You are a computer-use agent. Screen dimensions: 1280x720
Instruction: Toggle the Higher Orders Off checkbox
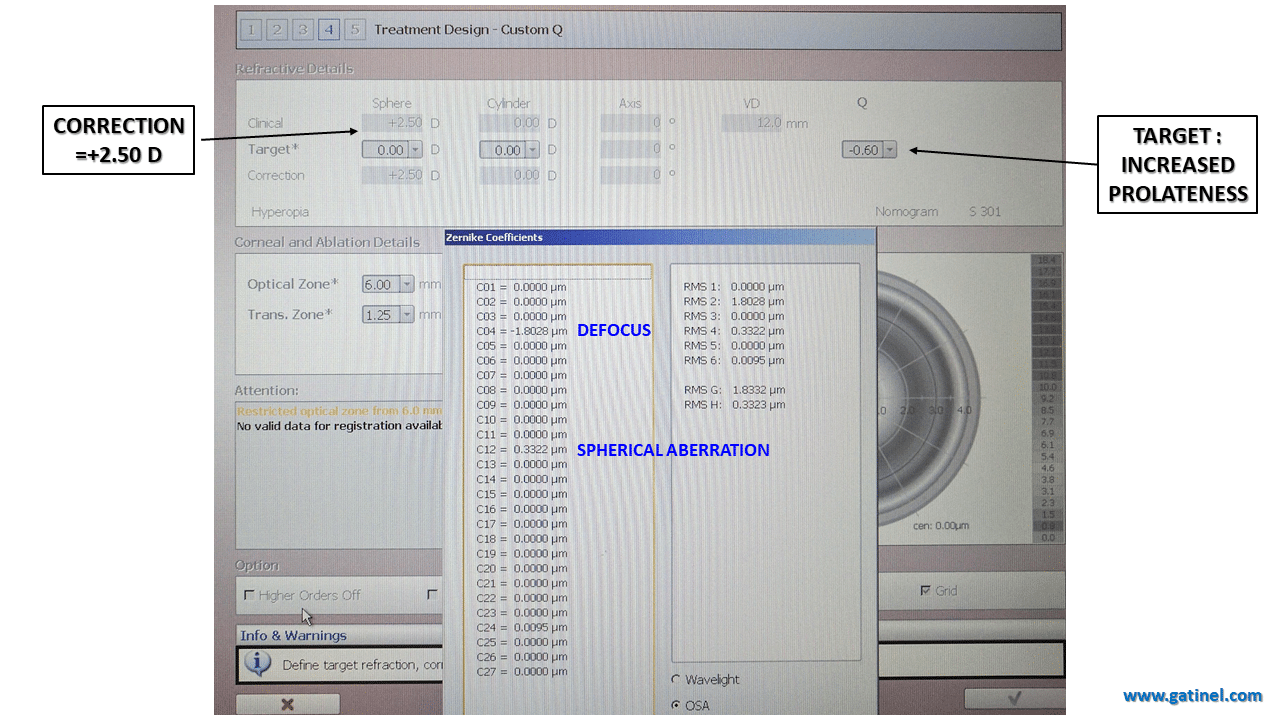(249, 595)
